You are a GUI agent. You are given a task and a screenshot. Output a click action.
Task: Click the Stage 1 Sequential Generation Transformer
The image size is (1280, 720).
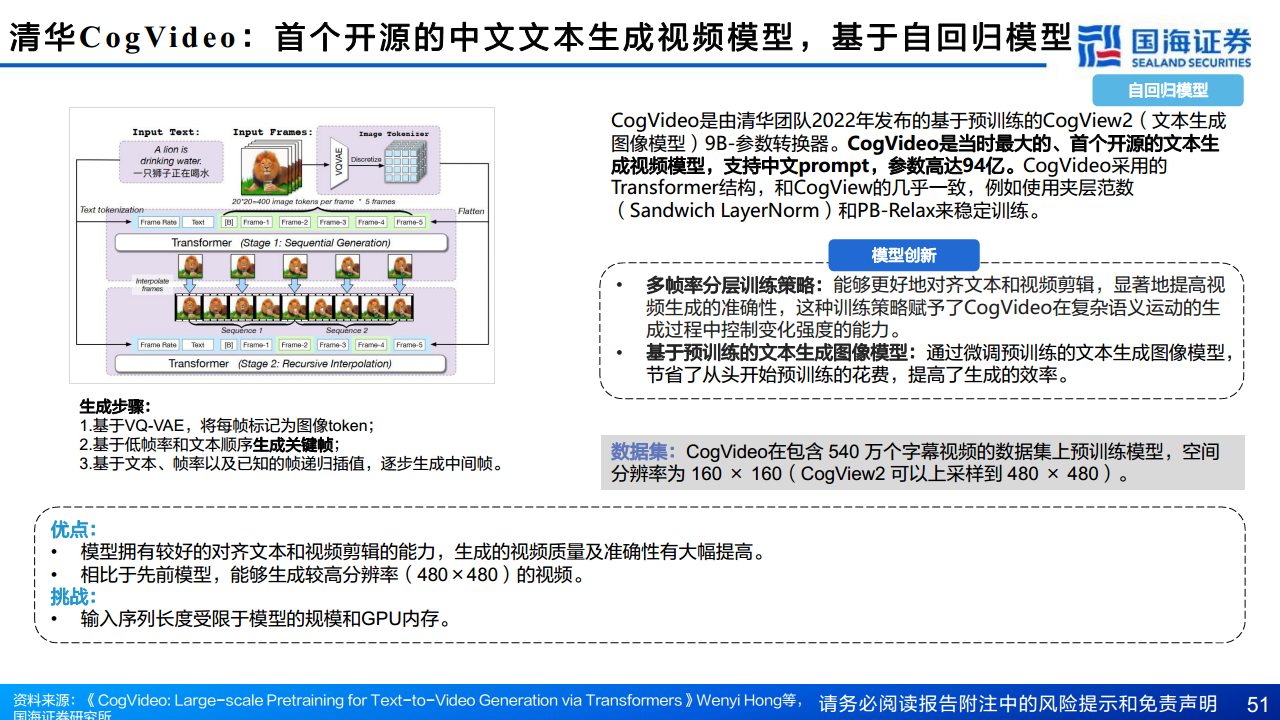tap(281, 243)
